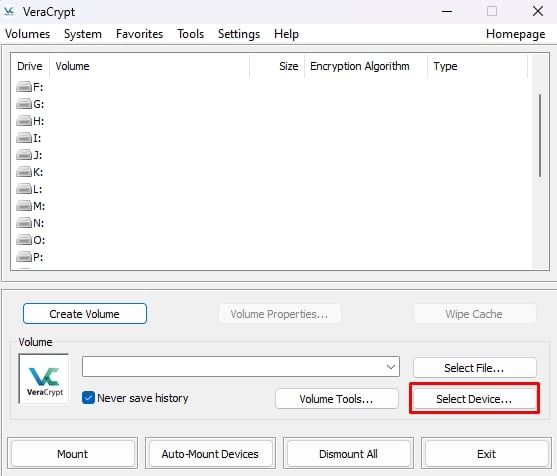The image size is (557, 476).
Task: Select the P: drive icon
Action: tap(24, 256)
